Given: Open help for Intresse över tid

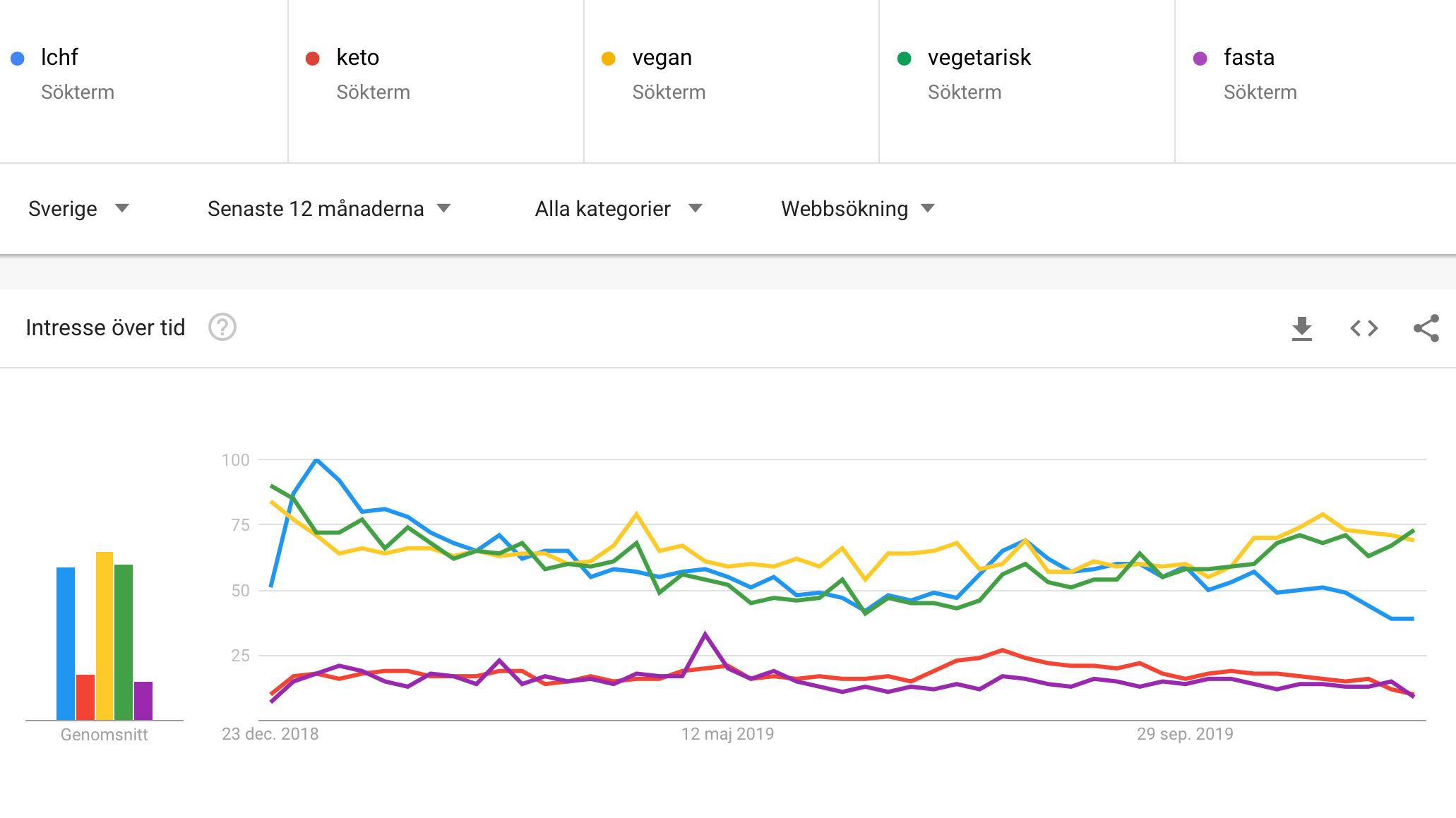Looking at the screenshot, I should 222,327.
